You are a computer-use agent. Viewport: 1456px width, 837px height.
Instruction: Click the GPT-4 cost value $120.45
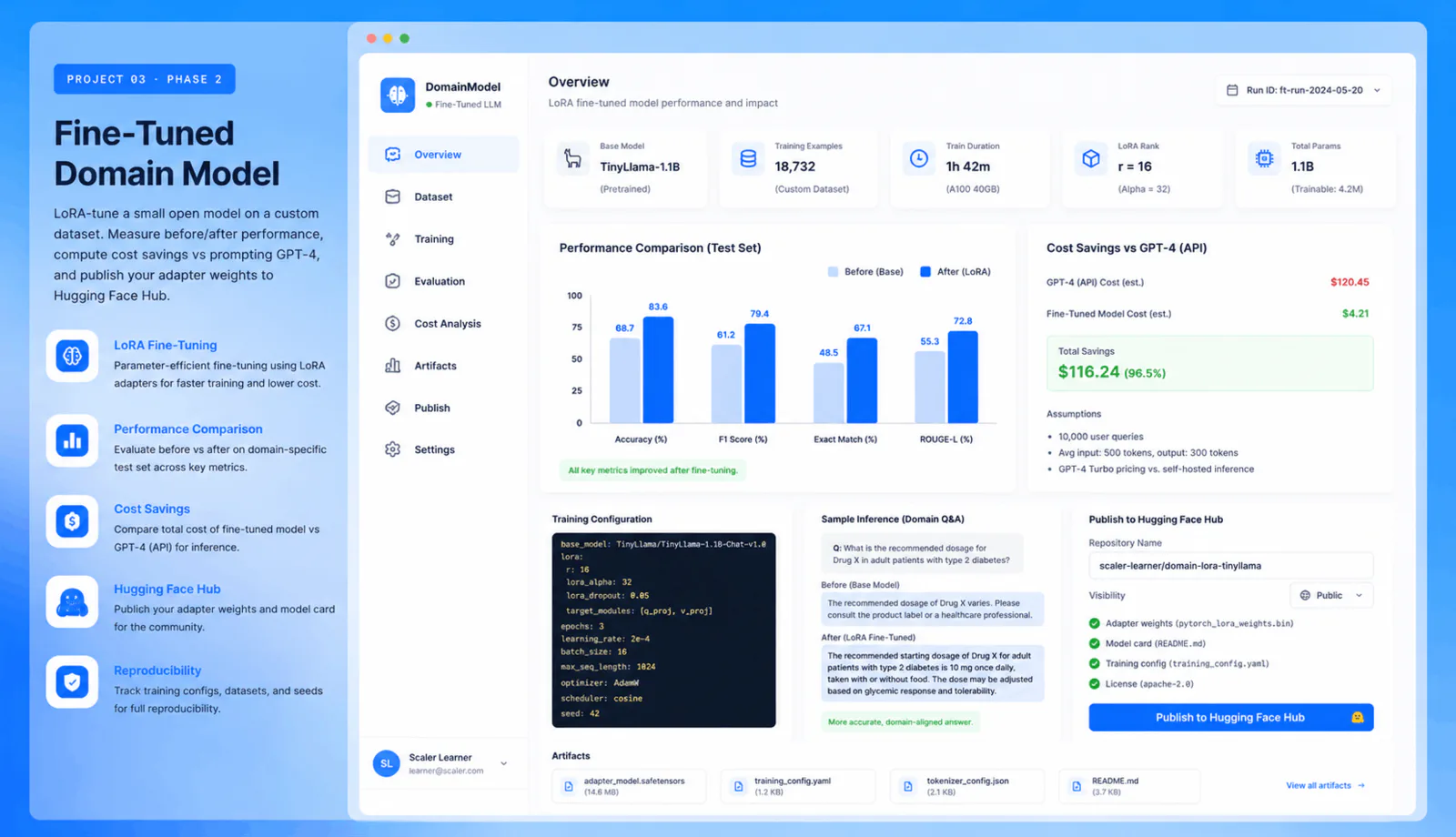pyautogui.click(x=1350, y=282)
